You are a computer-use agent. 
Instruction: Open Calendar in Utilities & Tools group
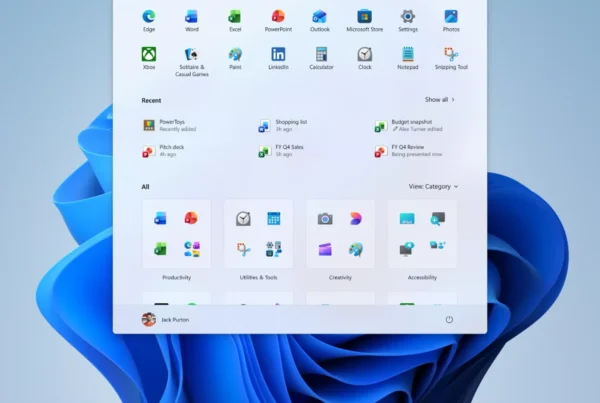[274, 219]
